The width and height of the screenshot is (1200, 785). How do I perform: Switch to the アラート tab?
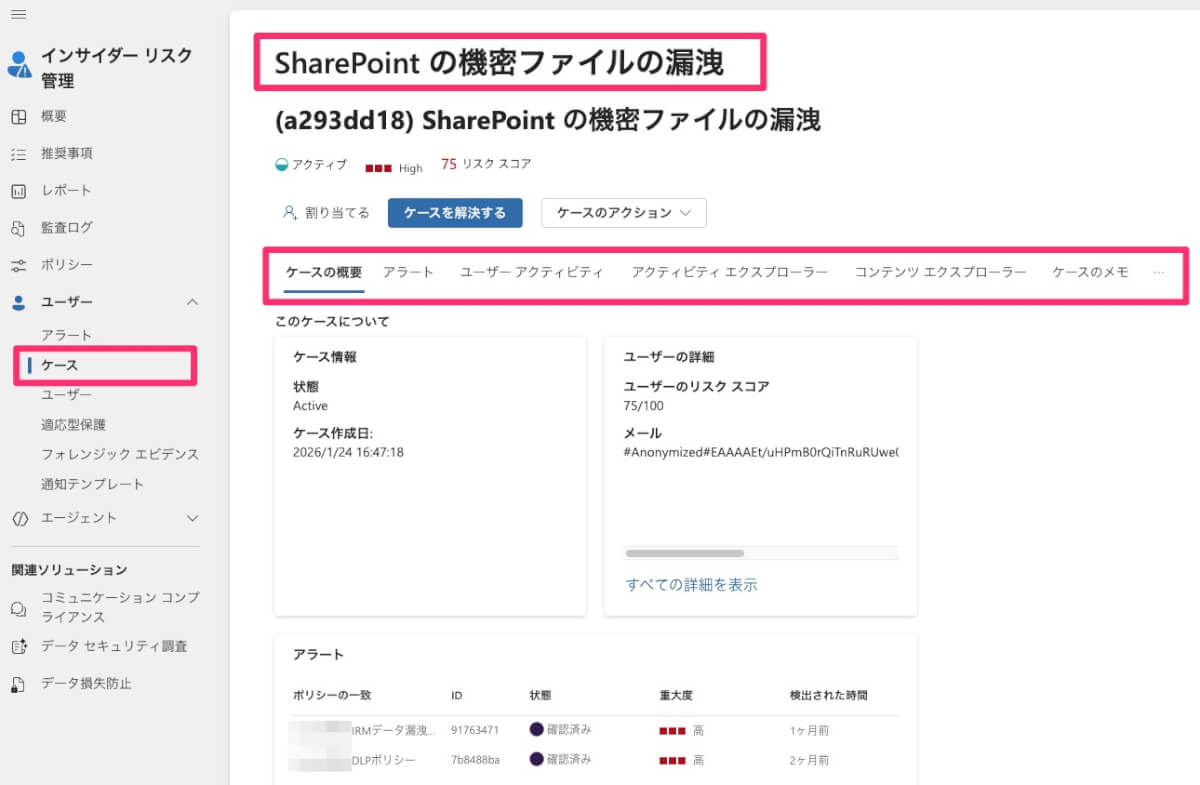408,272
